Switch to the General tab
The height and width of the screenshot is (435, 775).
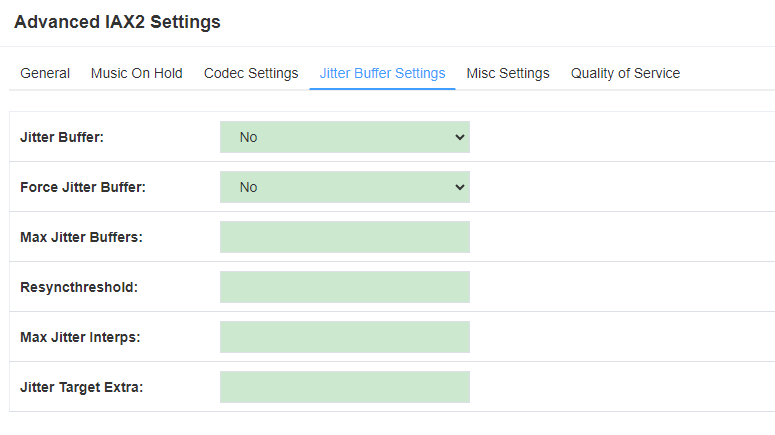(x=45, y=73)
